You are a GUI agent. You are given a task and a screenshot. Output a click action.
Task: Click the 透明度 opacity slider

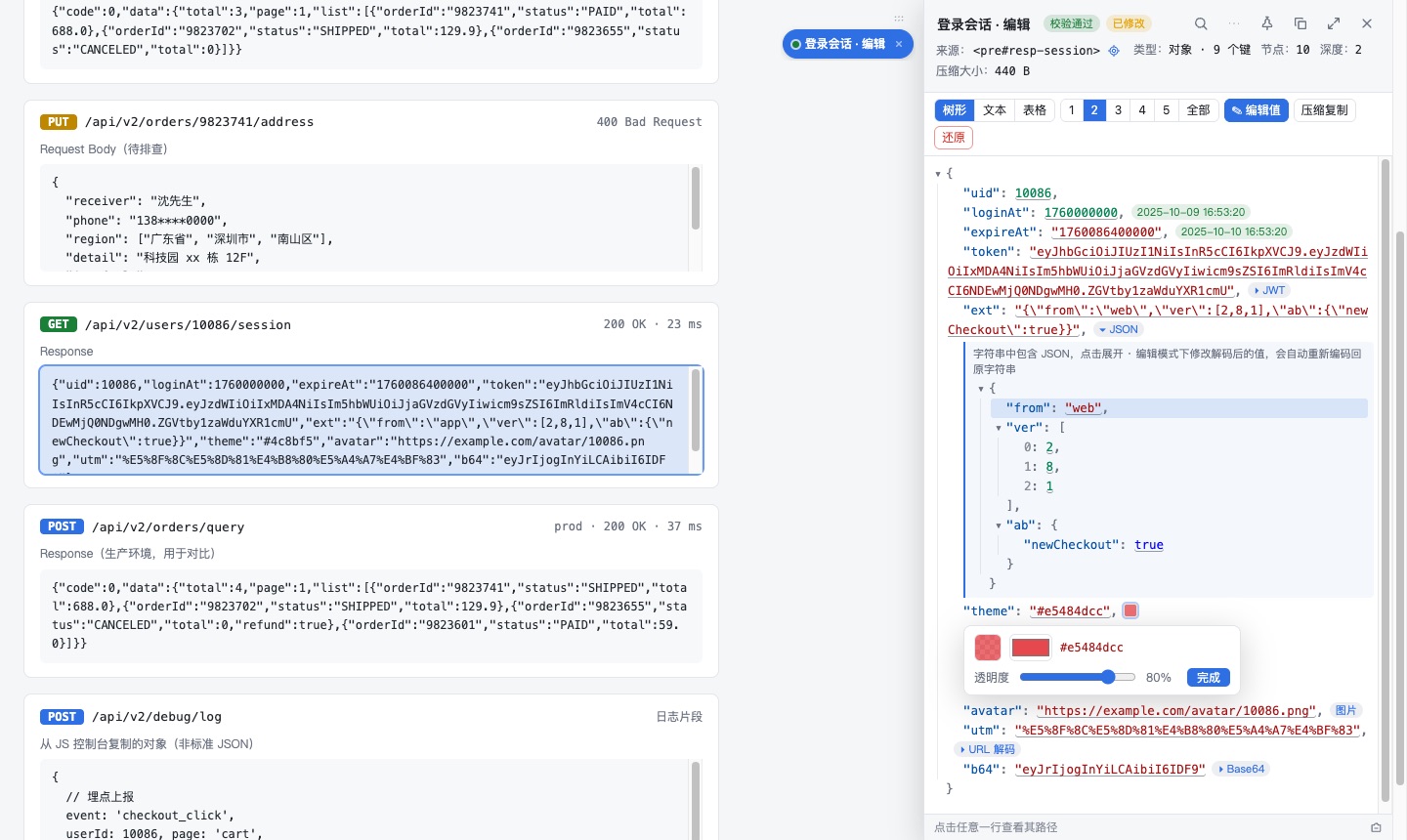1078,677
